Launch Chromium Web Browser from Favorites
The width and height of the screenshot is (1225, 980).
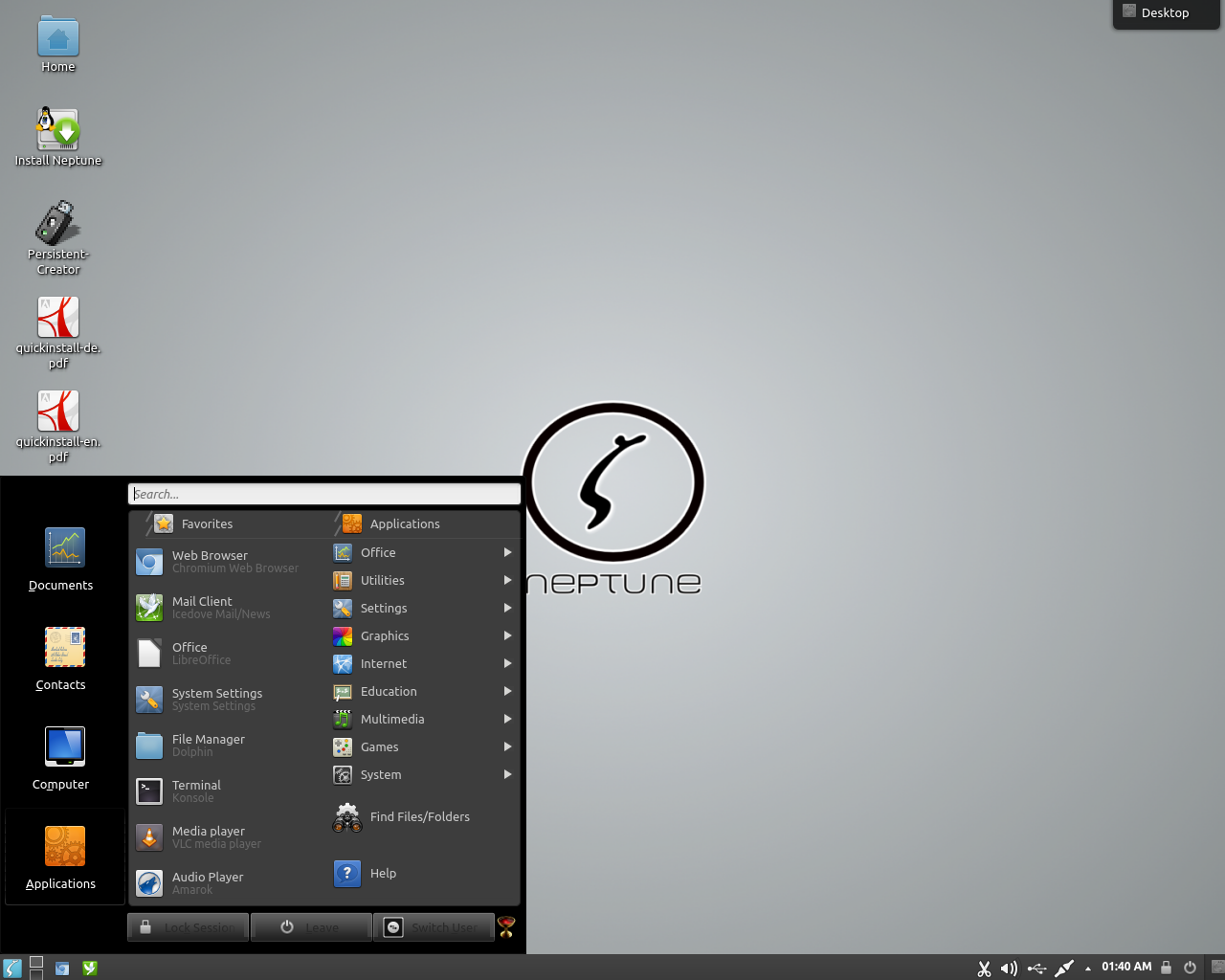[x=228, y=562]
